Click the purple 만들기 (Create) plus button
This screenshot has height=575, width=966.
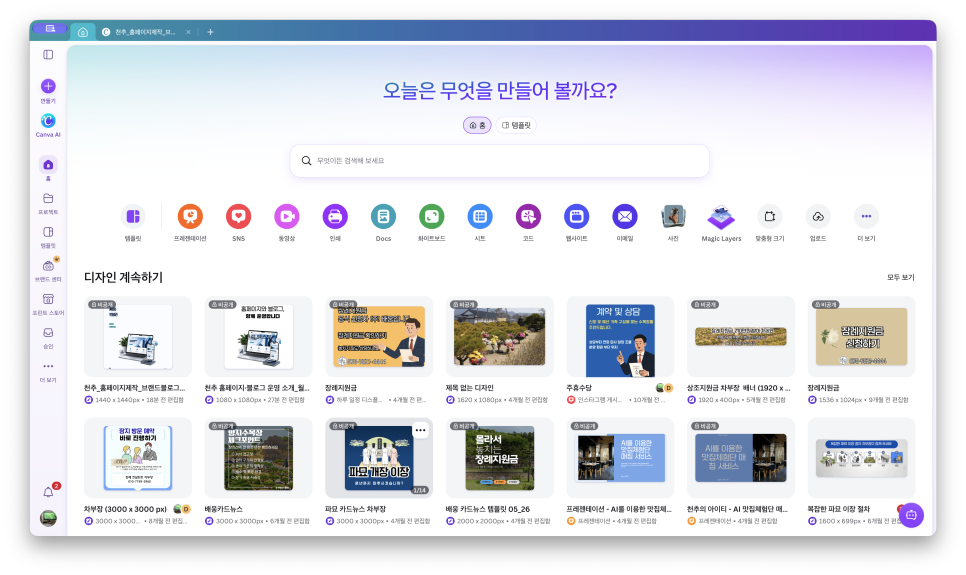[x=48, y=86]
